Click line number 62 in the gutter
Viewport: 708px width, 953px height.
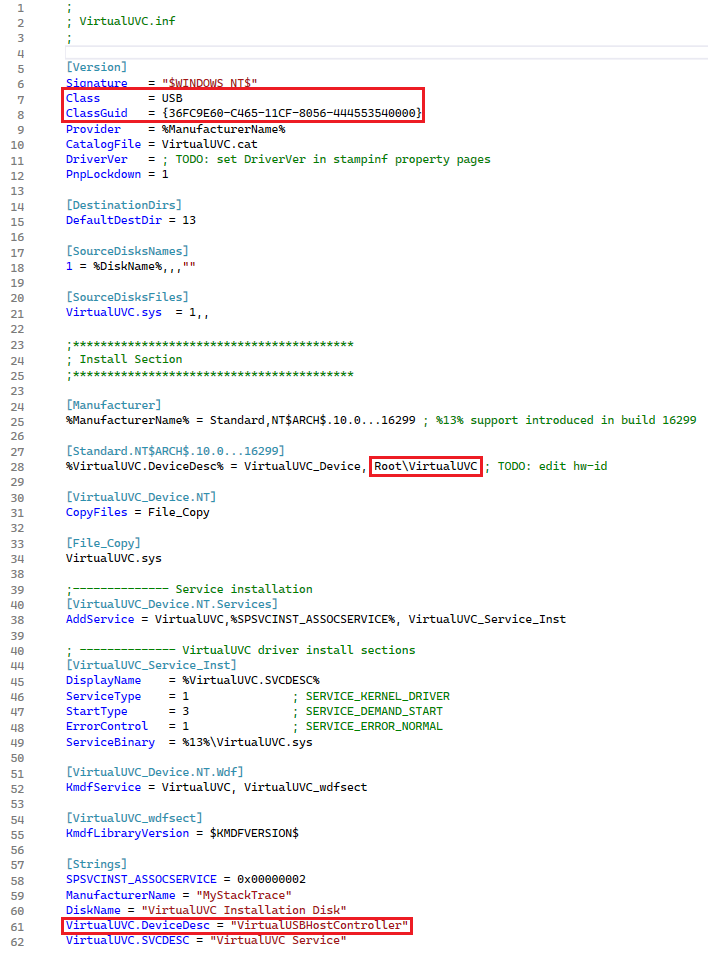coord(18,942)
